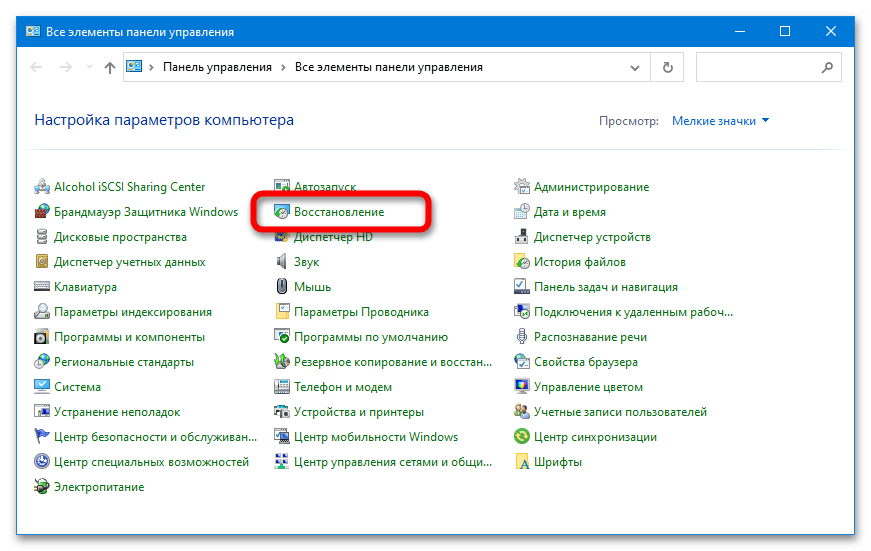Open Диспетчер HD link
The width and height of the screenshot is (871, 551).
coord(333,237)
